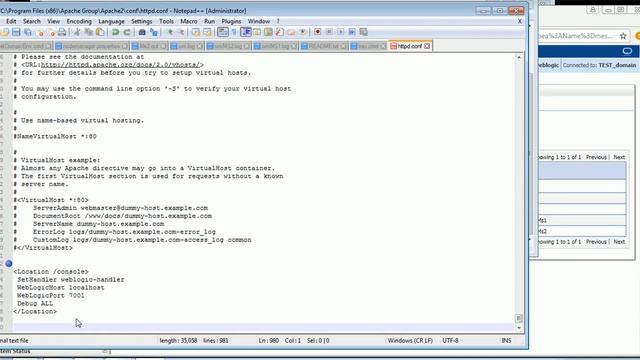
Task: Open the Function List icon
Action: (280, 32)
